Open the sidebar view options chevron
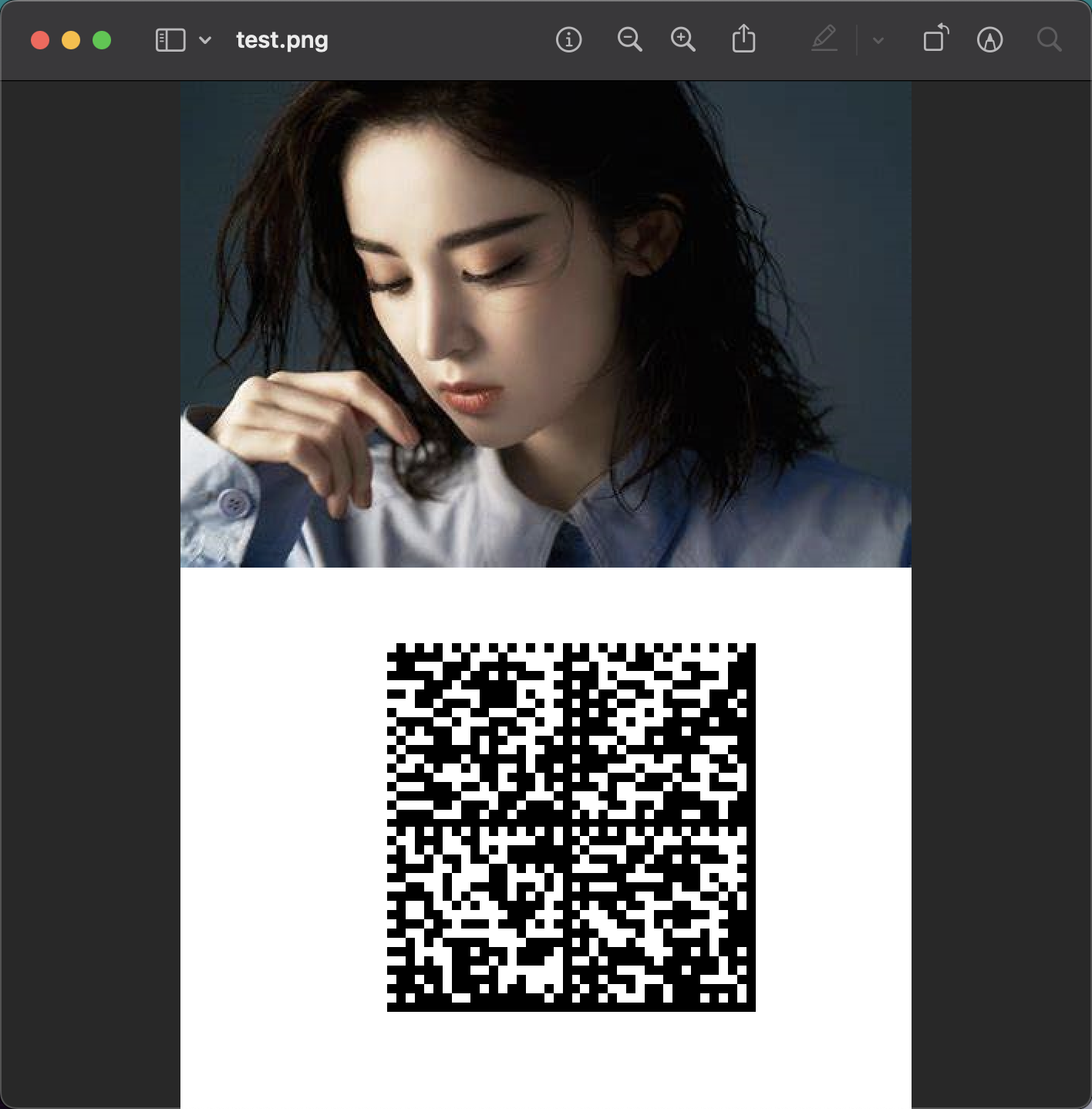The height and width of the screenshot is (1109, 1092). 204,40
